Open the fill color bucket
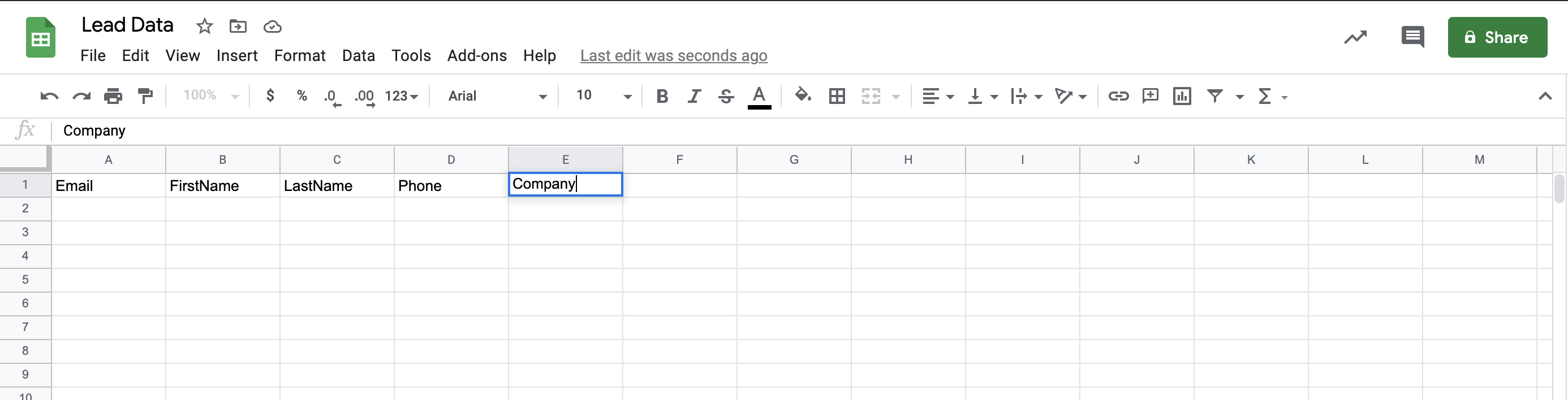1568x400 pixels. [x=803, y=95]
